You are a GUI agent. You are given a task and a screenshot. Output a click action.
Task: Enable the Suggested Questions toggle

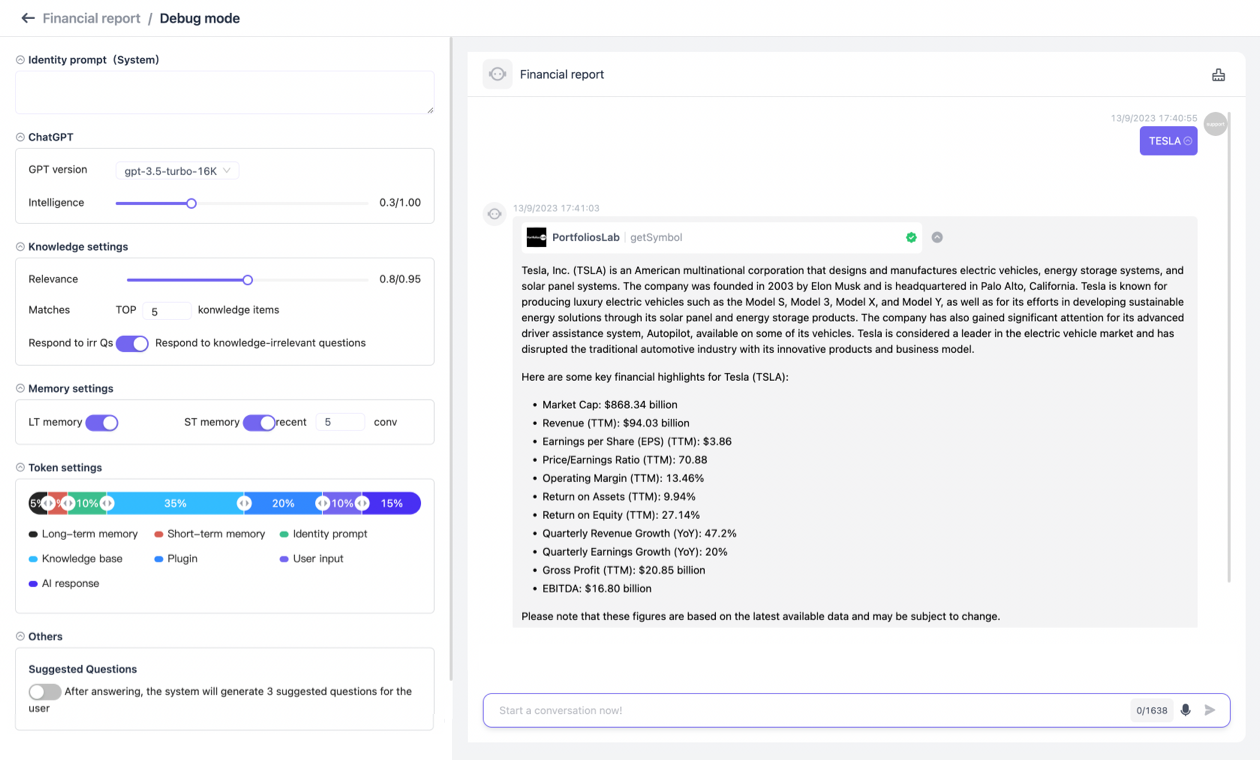point(45,692)
